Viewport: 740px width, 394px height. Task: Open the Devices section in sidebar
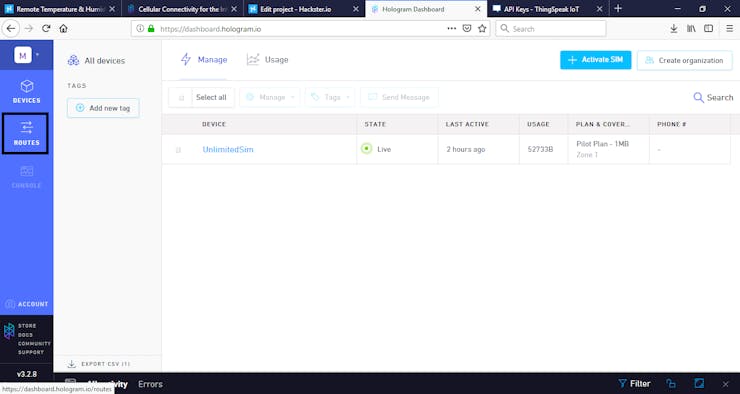[x=26, y=92]
